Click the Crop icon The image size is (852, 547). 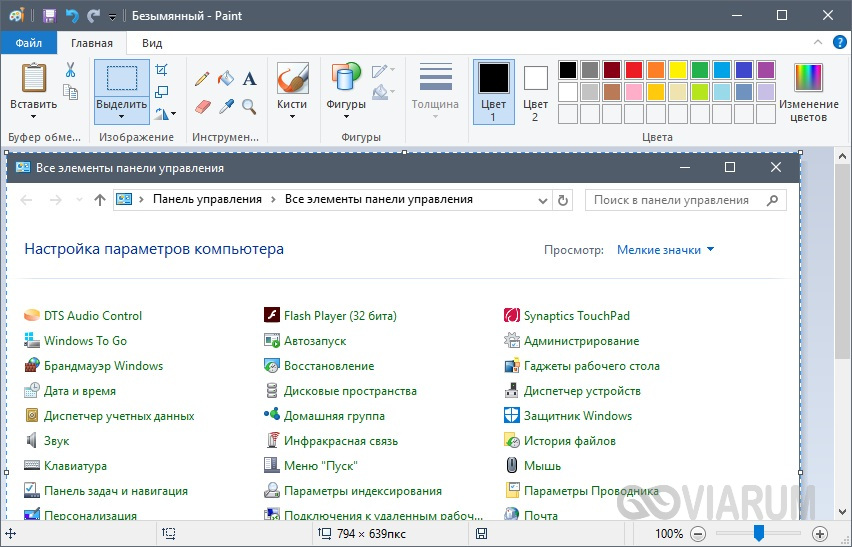click(x=161, y=70)
